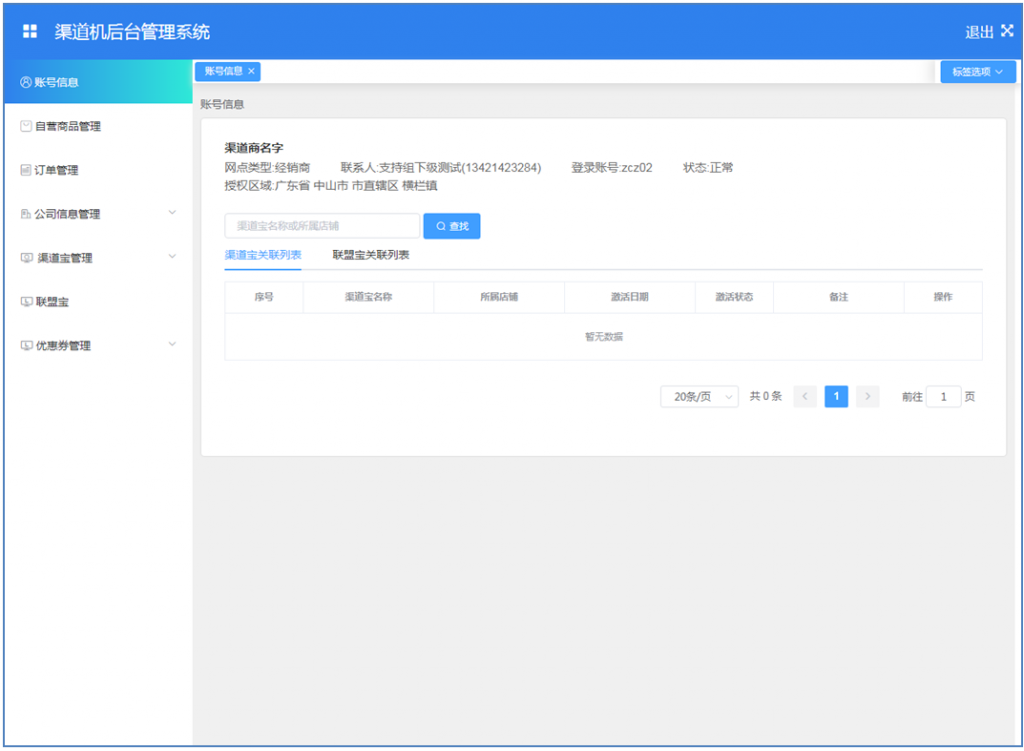The width and height of the screenshot is (1024, 751).
Task: Click the 授权区域 address line
Action: pyautogui.click(x=331, y=186)
